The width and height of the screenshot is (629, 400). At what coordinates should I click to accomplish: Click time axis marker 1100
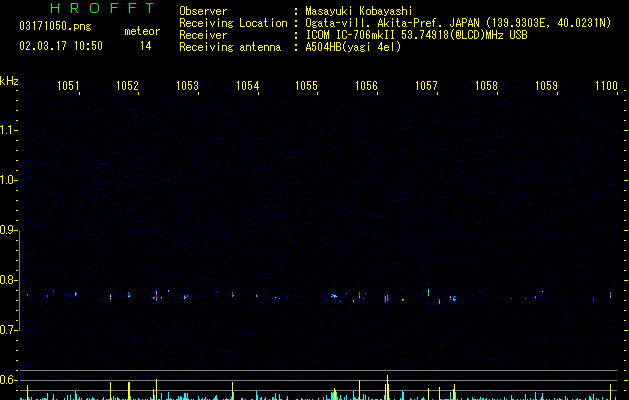606,86
